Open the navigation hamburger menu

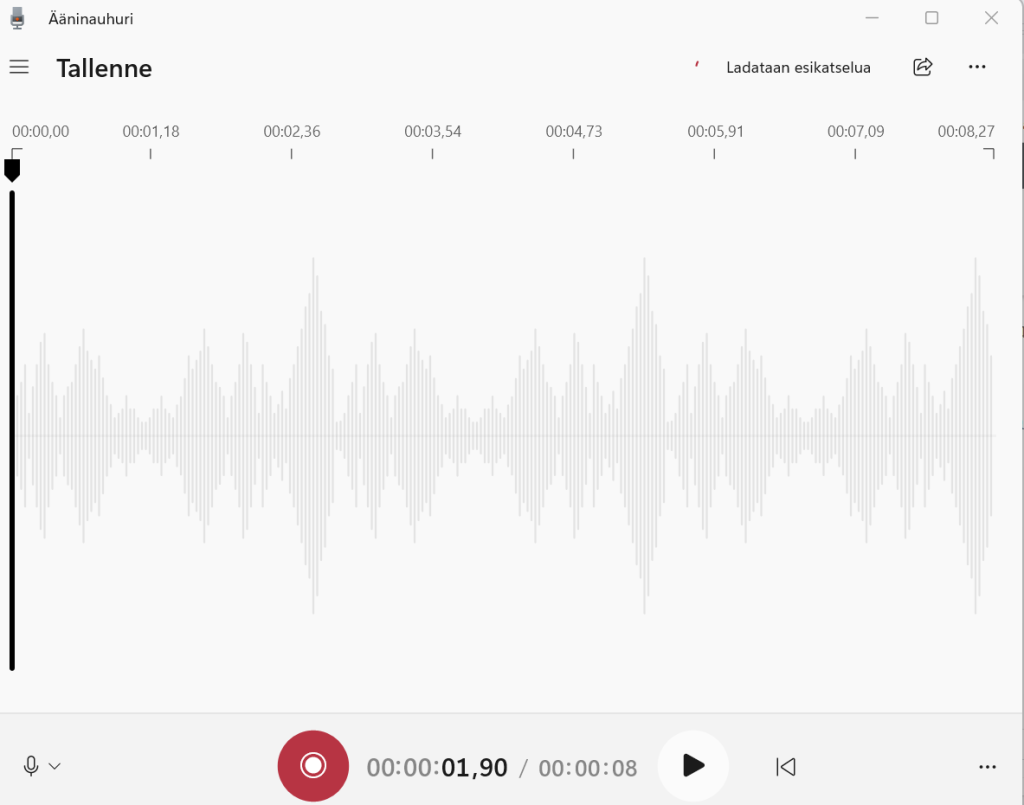tap(18, 67)
